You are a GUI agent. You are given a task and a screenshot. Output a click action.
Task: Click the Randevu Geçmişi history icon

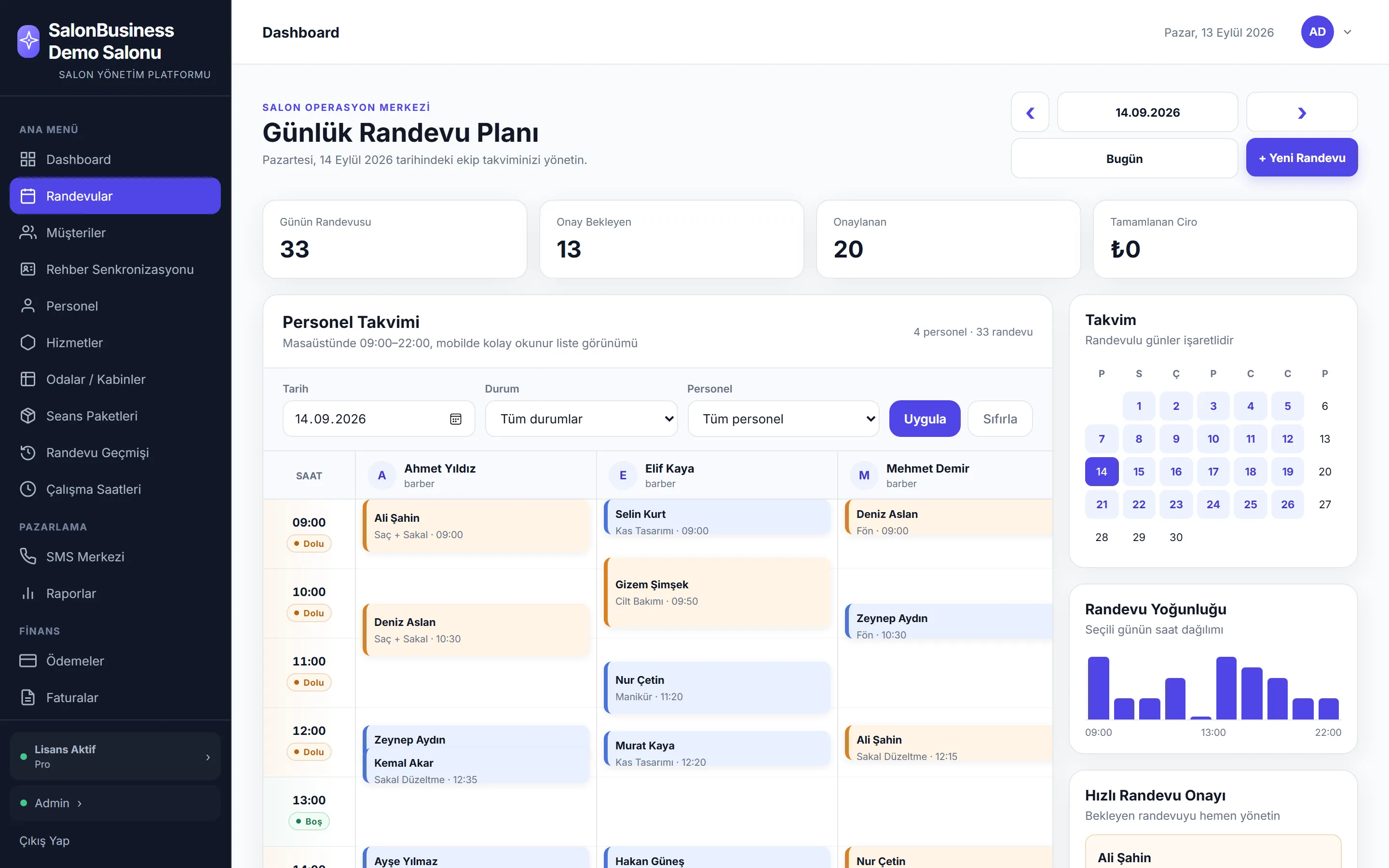(27, 452)
